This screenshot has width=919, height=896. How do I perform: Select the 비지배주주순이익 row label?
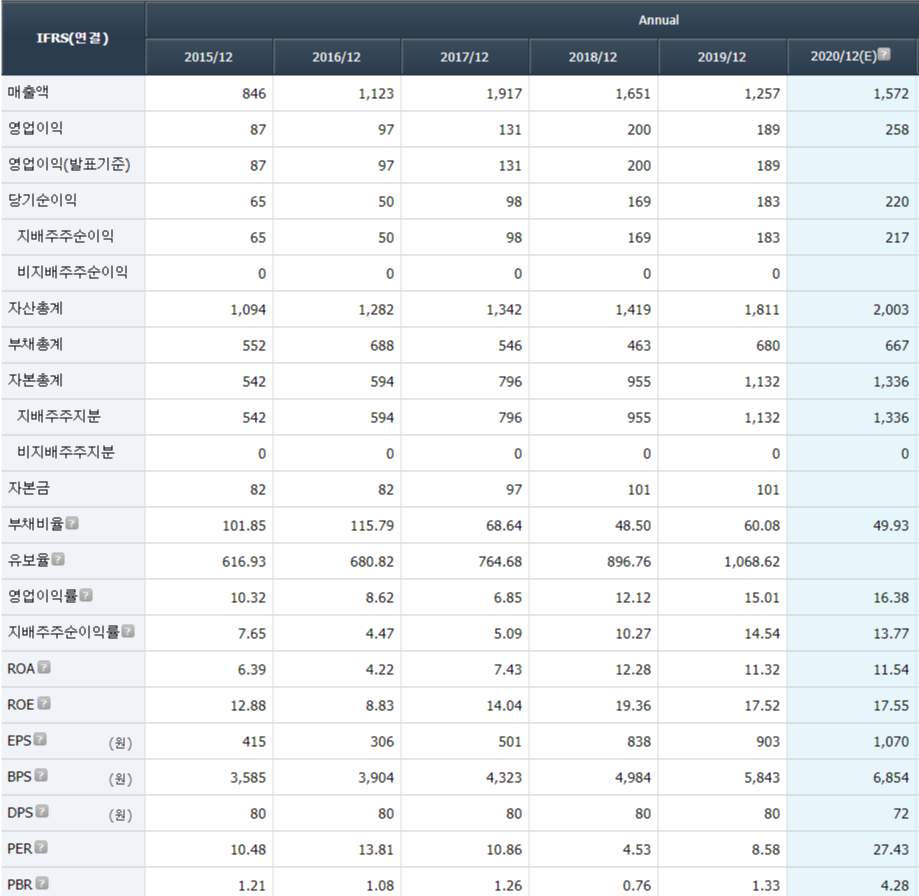(x=72, y=272)
